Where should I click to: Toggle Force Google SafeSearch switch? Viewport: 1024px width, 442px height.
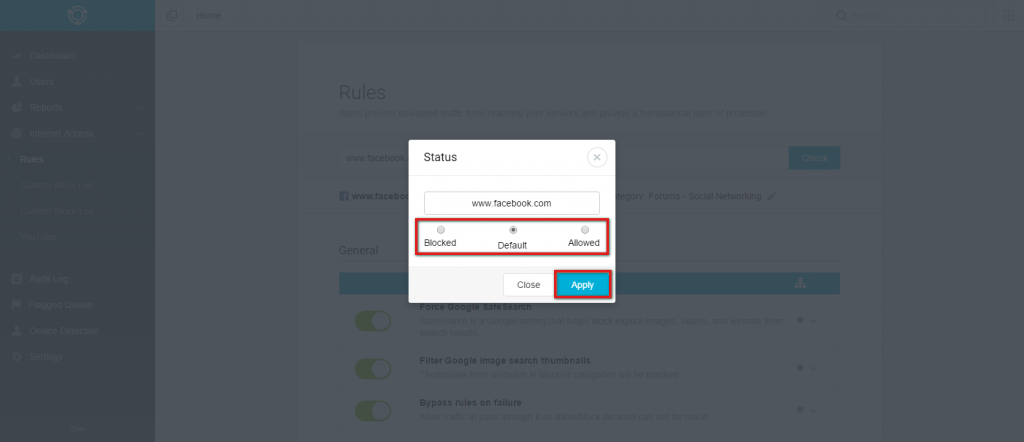(x=373, y=321)
